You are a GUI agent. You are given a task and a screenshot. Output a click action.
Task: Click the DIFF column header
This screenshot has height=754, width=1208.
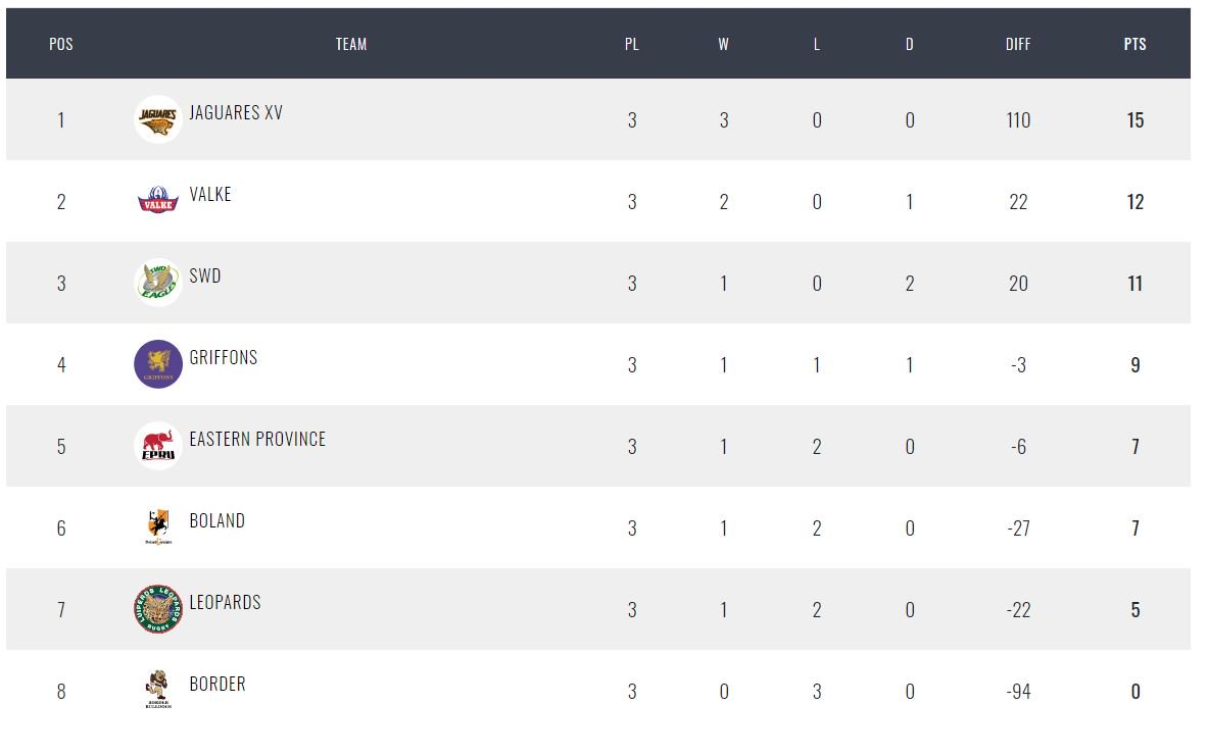tap(1018, 44)
